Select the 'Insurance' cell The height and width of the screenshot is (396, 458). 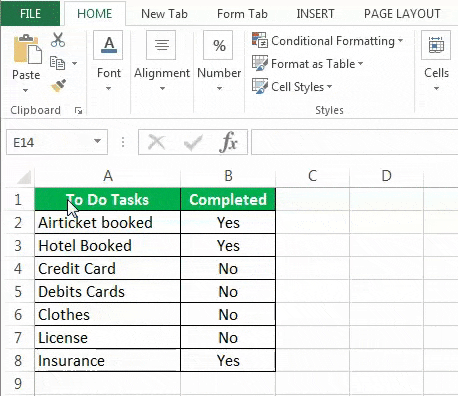pyautogui.click(x=108, y=361)
